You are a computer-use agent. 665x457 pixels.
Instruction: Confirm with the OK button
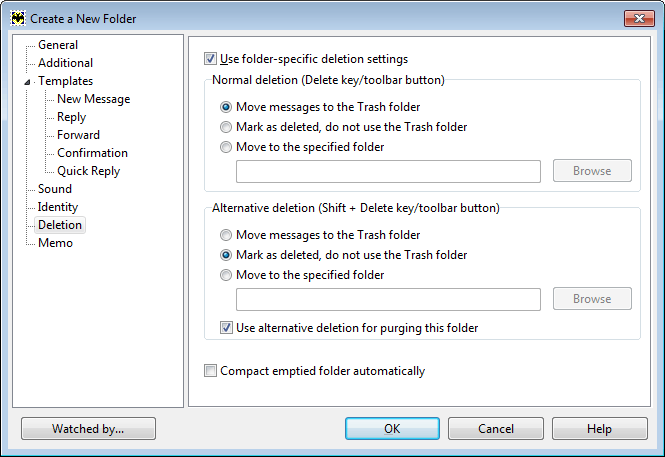point(392,429)
